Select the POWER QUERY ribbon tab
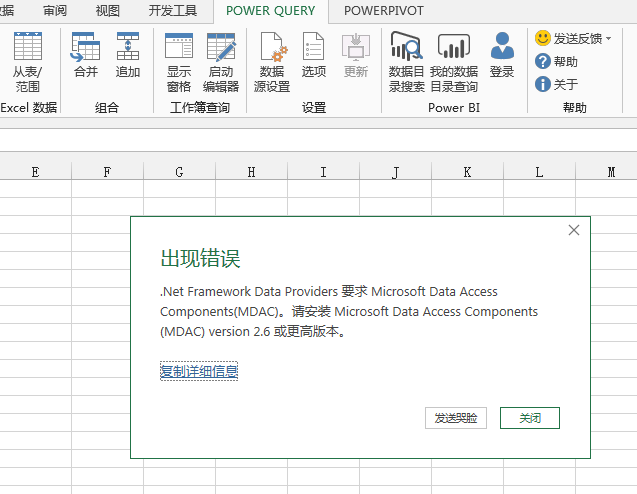 tap(271, 11)
